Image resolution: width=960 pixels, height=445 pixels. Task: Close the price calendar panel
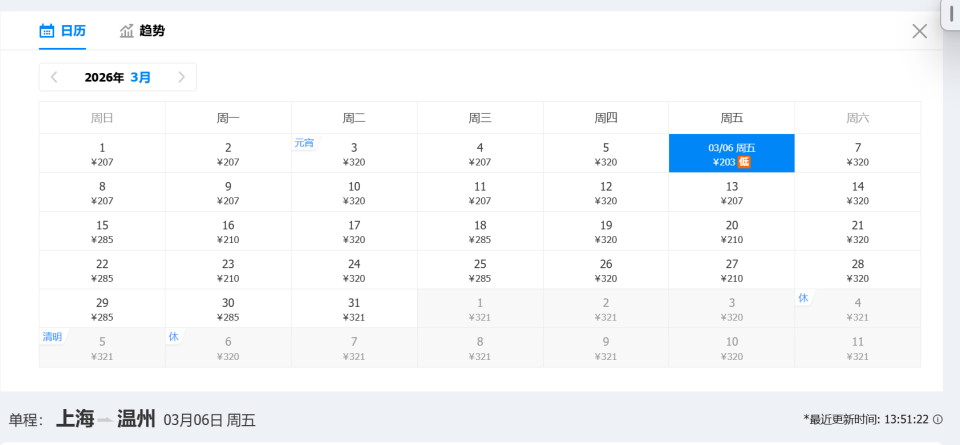click(x=920, y=31)
